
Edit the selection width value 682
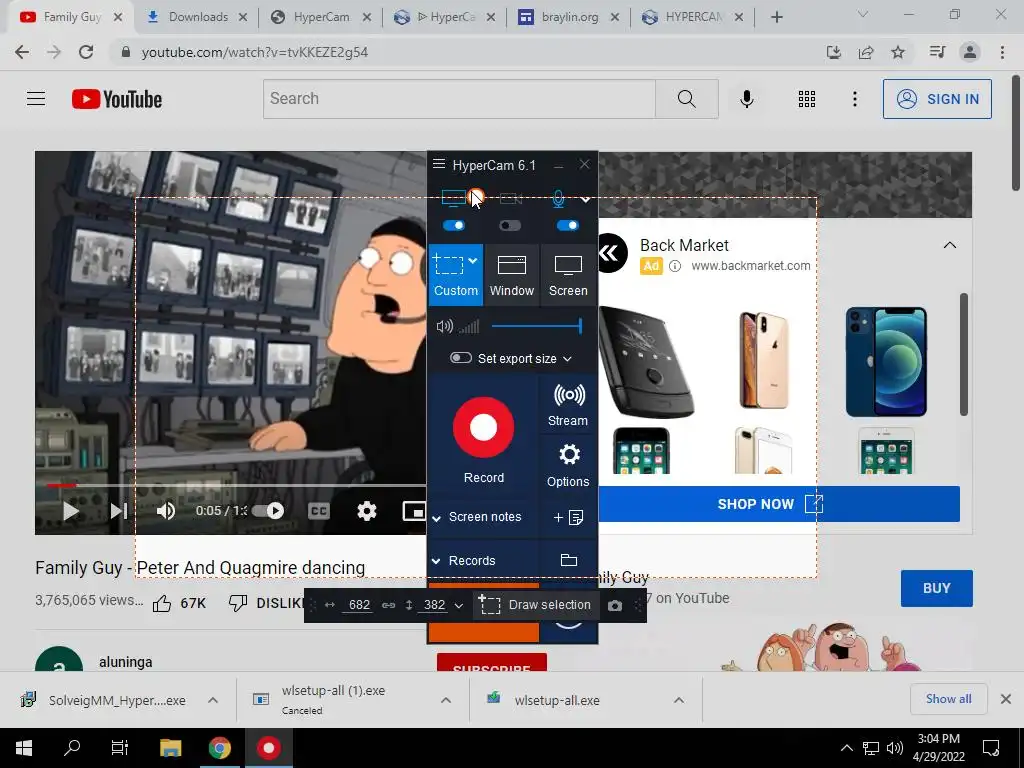coord(359,605)
